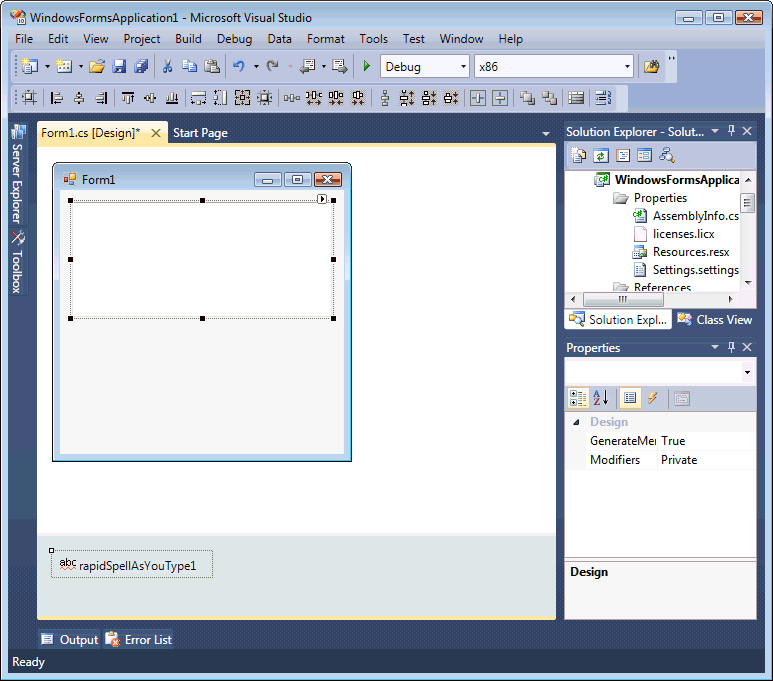
Task: Click the Align to Grid layout icon
Action: pyautogui.click(x=29, y=98)
